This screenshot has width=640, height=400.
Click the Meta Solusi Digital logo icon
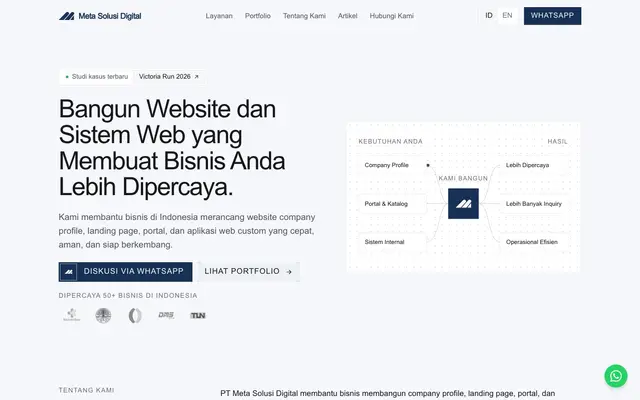[x=67, y=16]
